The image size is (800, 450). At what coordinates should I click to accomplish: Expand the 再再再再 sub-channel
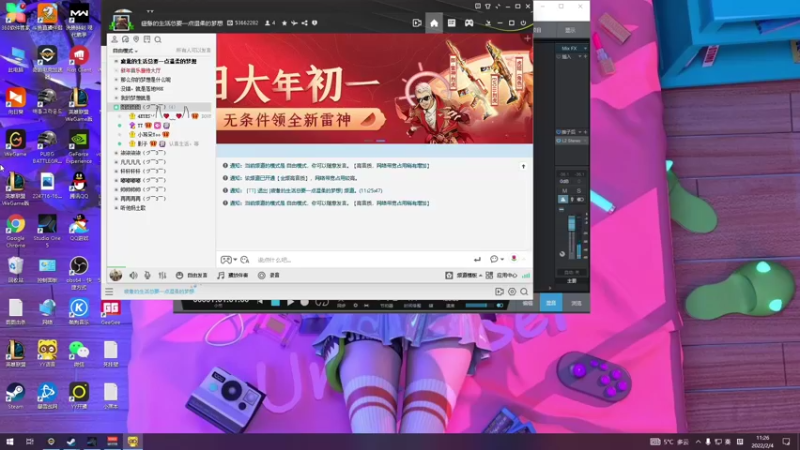coord(116,199)
